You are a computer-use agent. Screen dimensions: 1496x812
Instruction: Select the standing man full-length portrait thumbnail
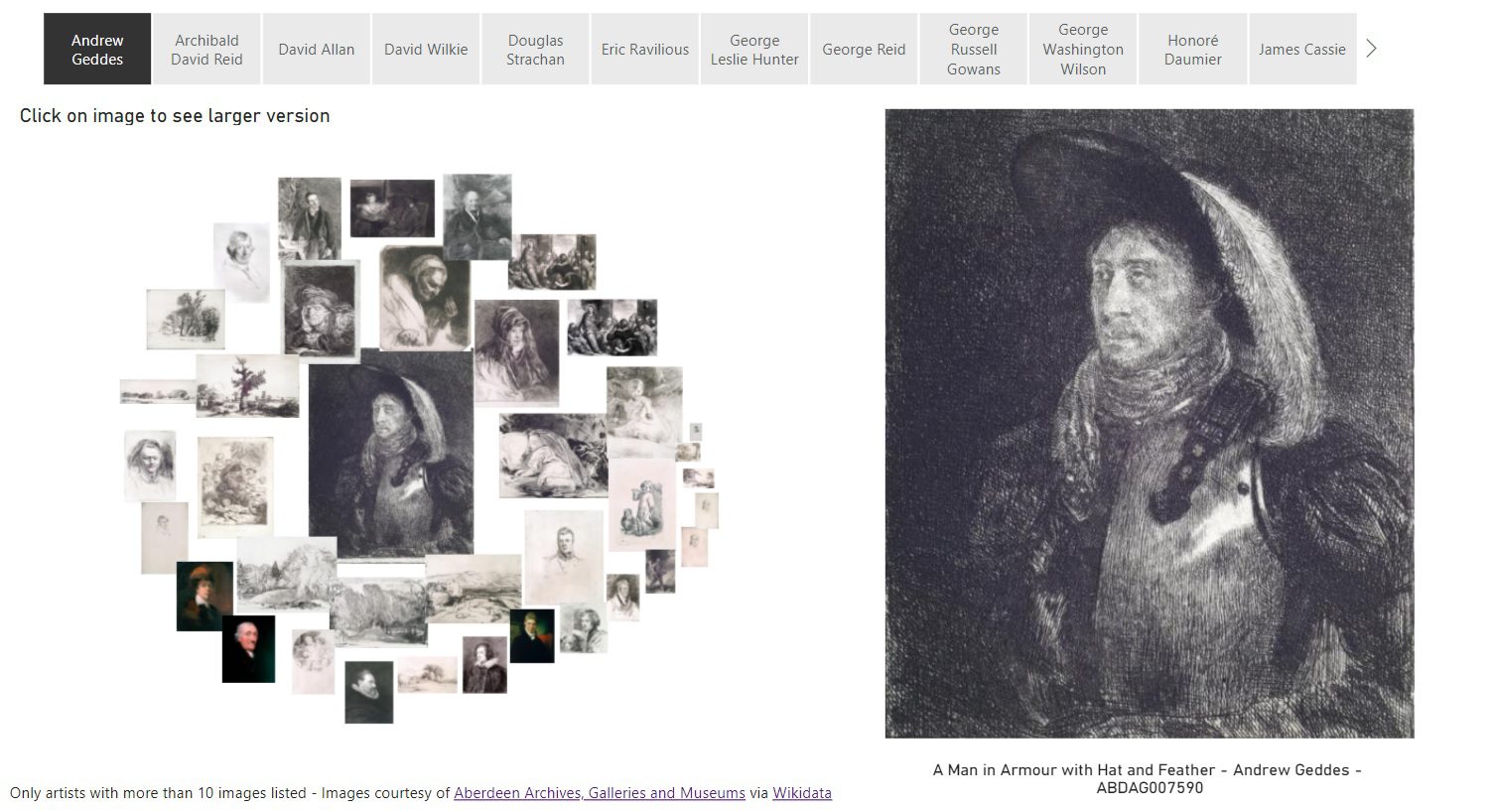coord(310,218)
